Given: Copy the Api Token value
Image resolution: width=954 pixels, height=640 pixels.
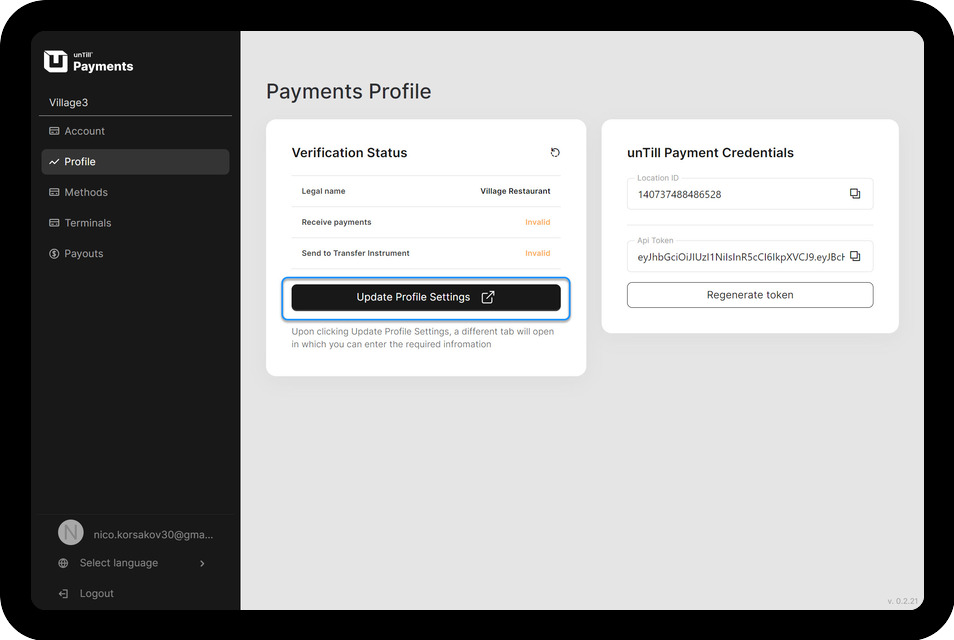Looking at the screenshot, I should click(x=854, y=257).
